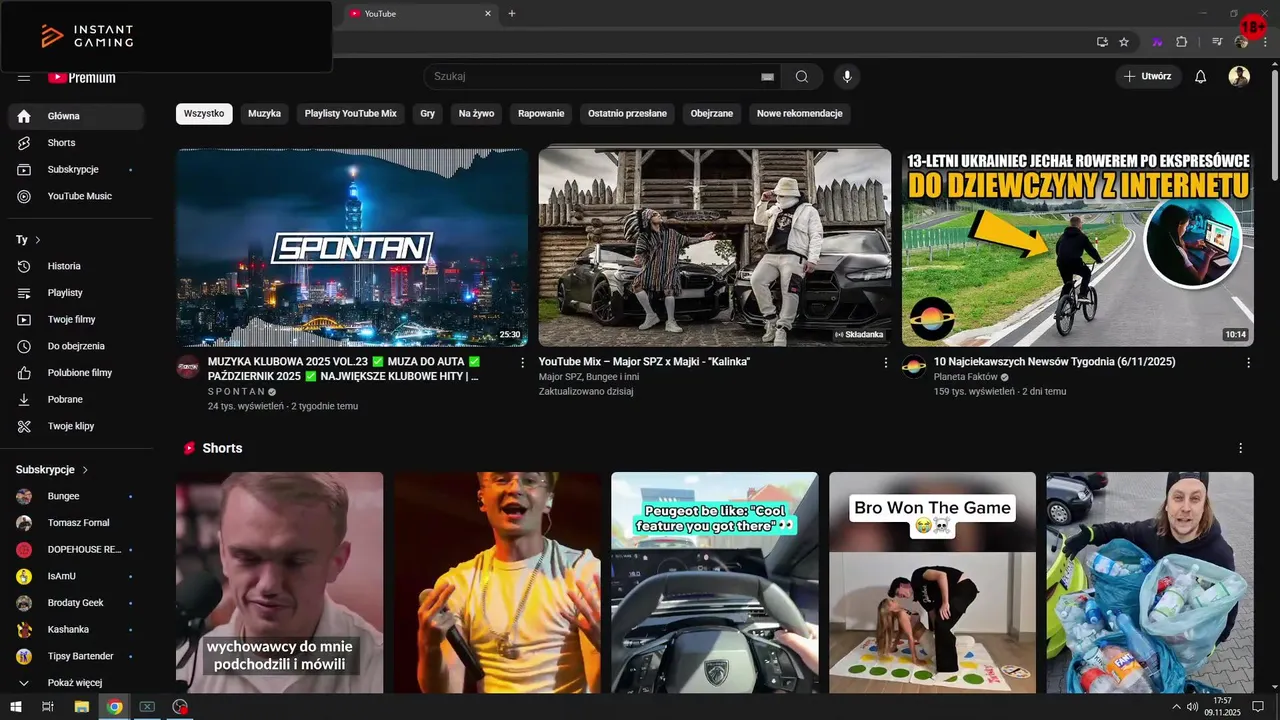Open Task View on the taskbar
Screen dimensions: 1280x720
pyautogui.click(x=47, y=707)
